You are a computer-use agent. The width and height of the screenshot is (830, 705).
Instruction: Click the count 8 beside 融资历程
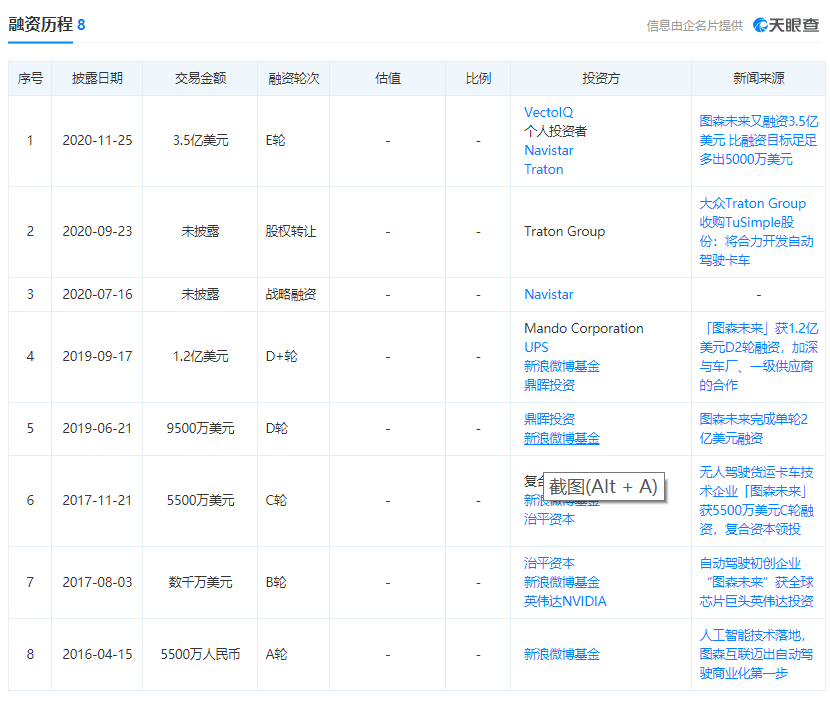(x=81, y=25)
